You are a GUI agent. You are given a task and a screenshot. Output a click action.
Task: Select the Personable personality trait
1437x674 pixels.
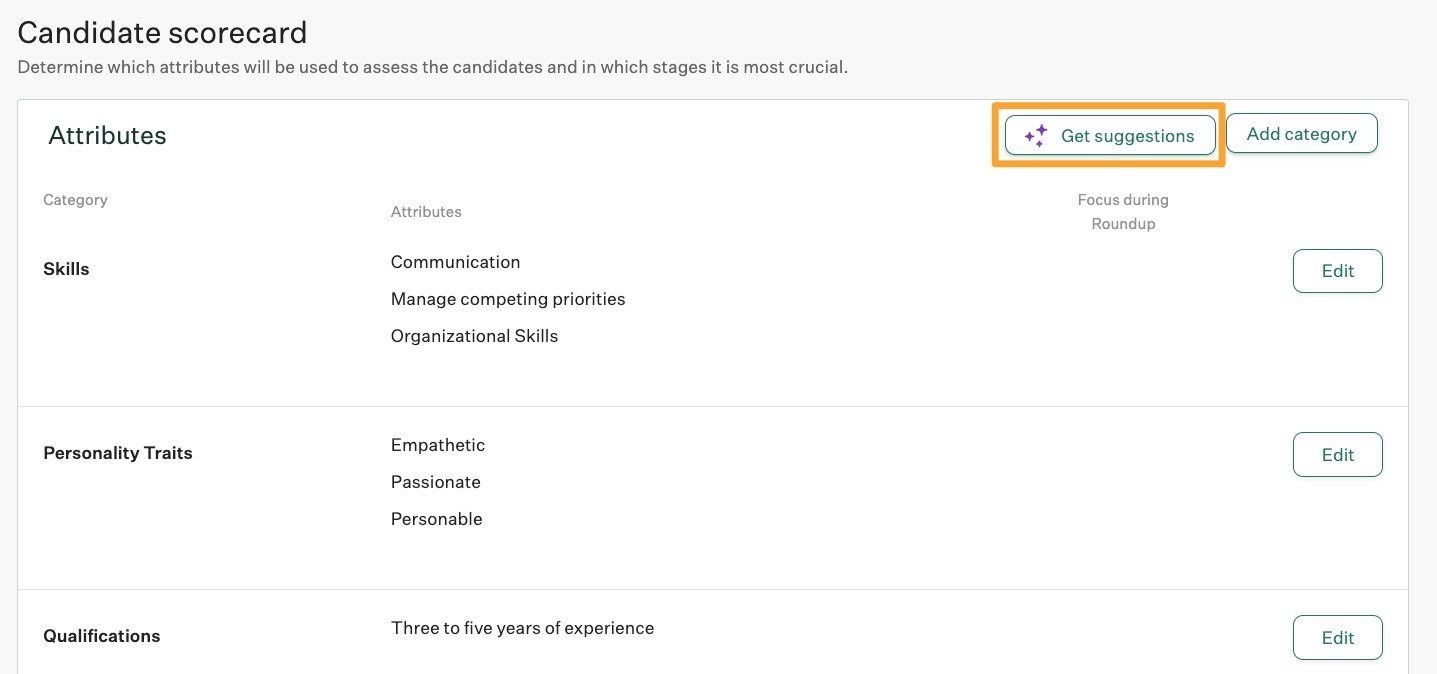(x=436, y=519)
